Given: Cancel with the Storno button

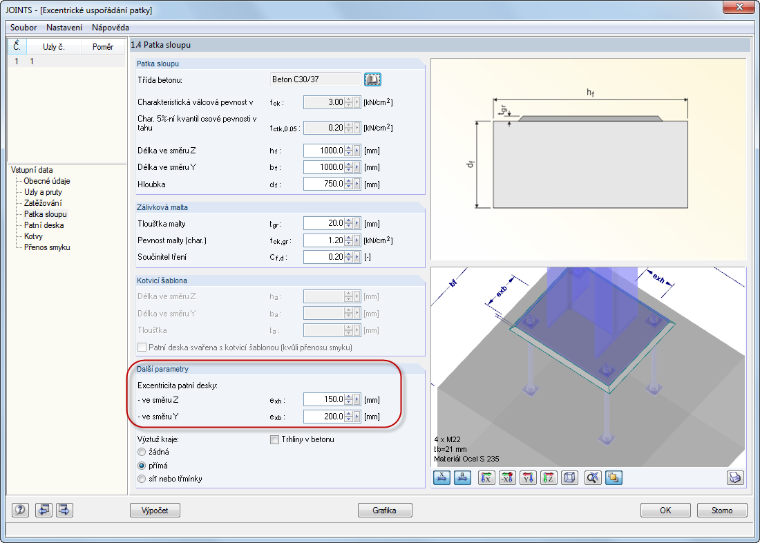Looking at the screenshot, I should point(722,511).
